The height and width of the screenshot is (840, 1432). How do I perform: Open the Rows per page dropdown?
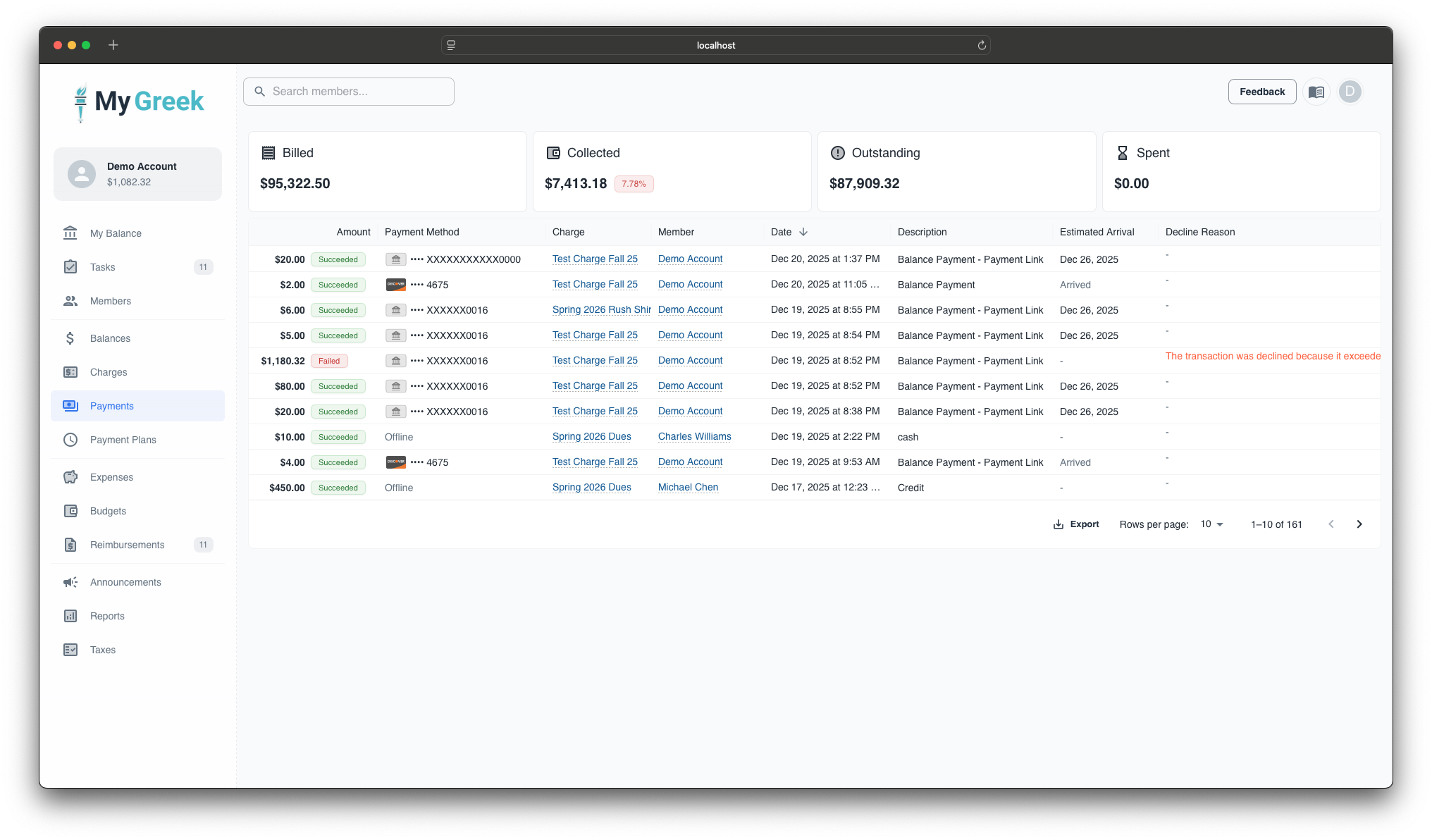1211,524
